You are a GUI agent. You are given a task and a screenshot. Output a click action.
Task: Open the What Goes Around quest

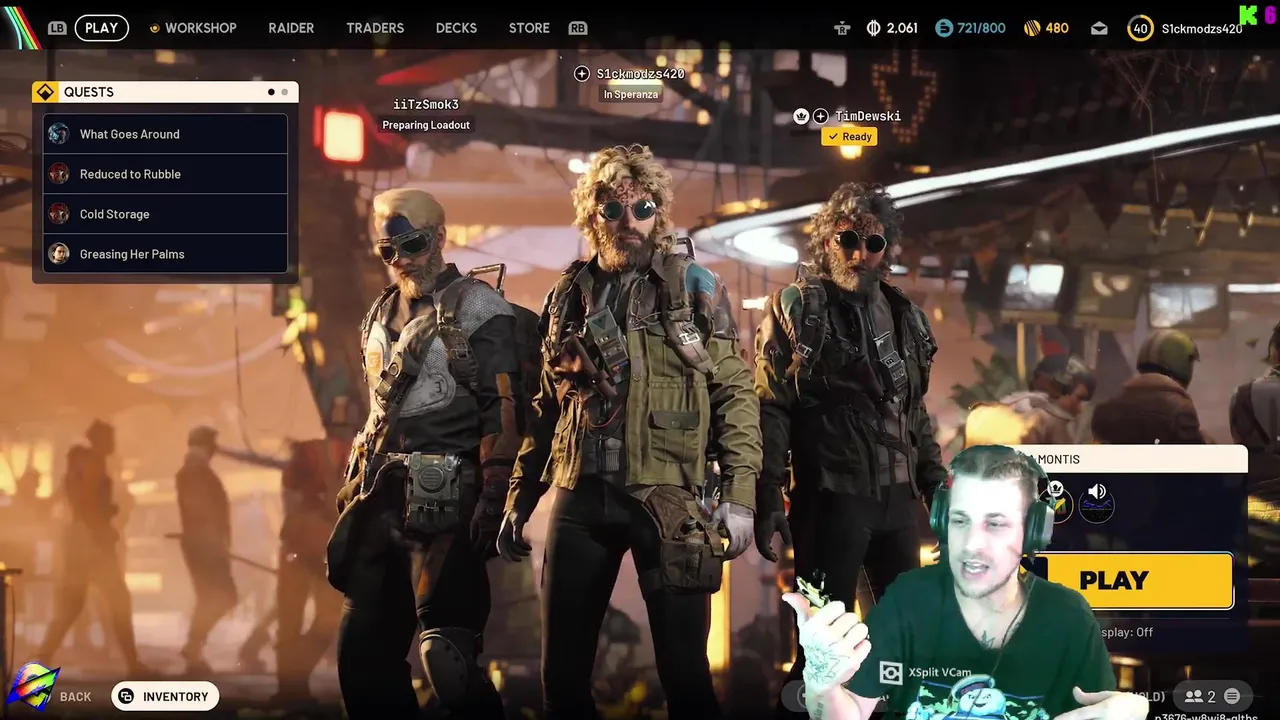(165, 134)
